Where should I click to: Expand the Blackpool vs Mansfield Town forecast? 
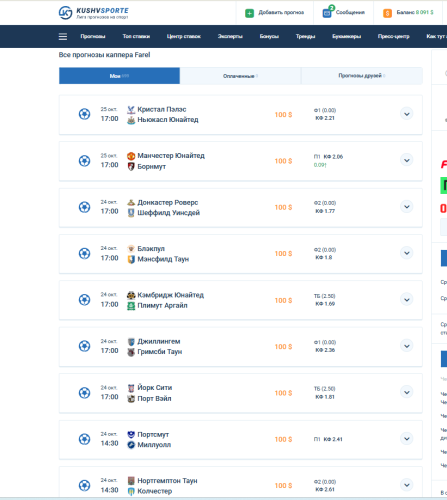[407, 253]
